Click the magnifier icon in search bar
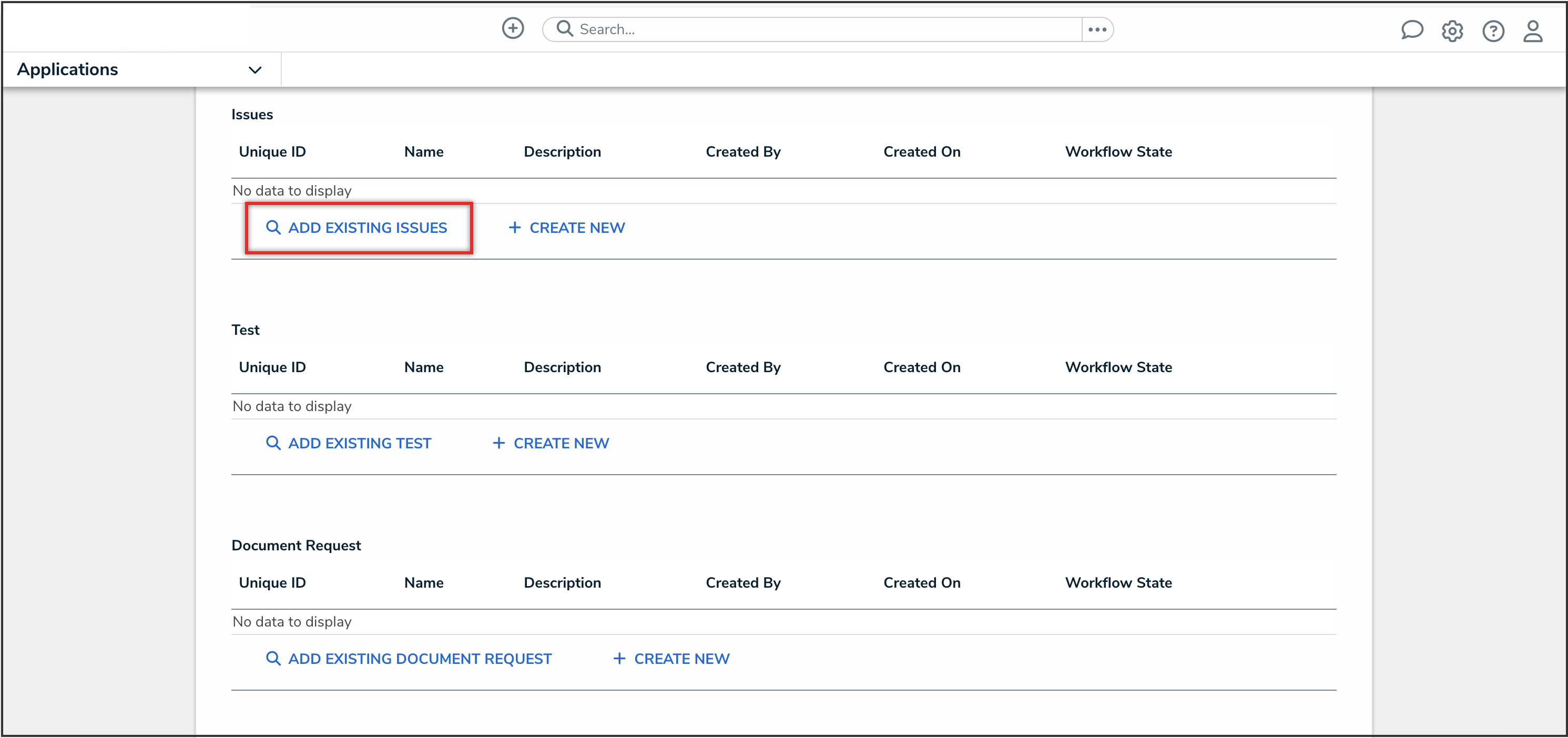1568x738 pixels. pyautogui.click(x=564, y=28)
